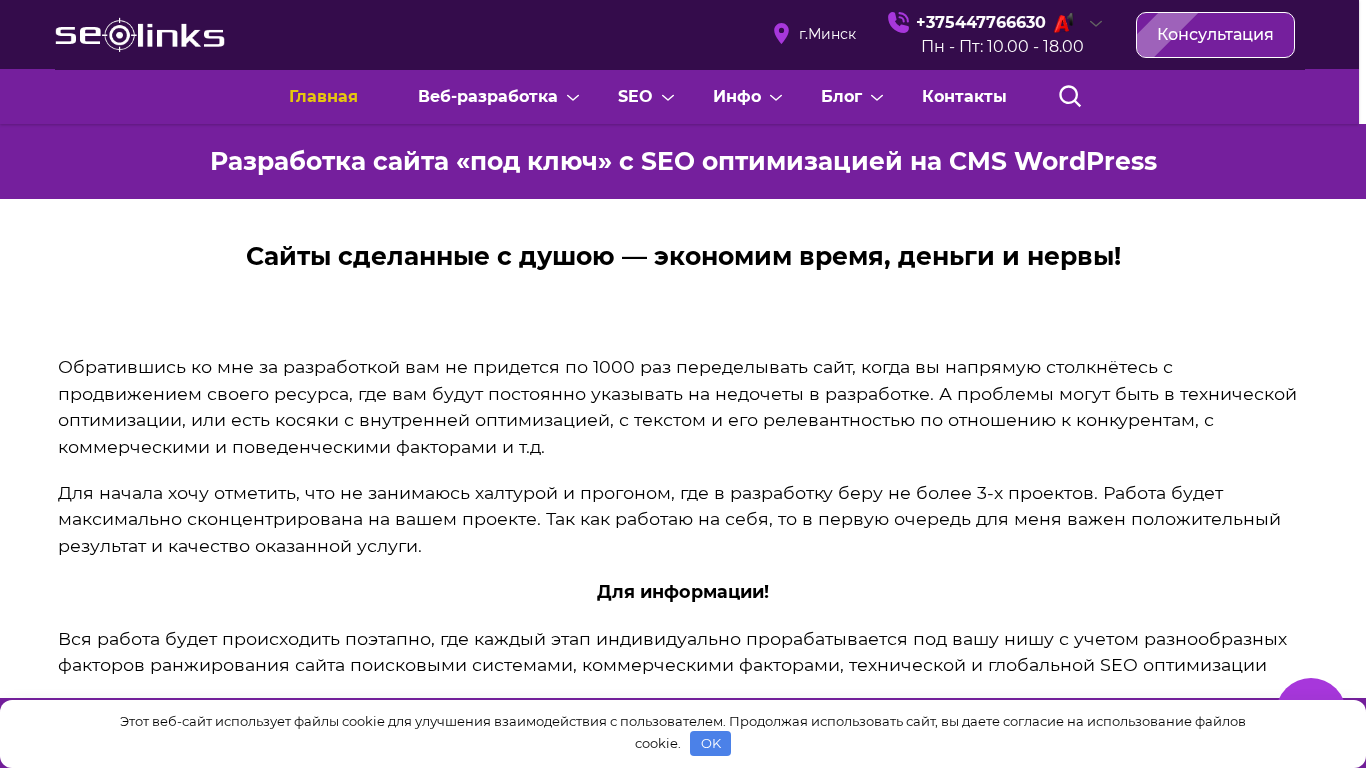Click the purple phone handset icon
The image size is (1366, 768).
898,22
